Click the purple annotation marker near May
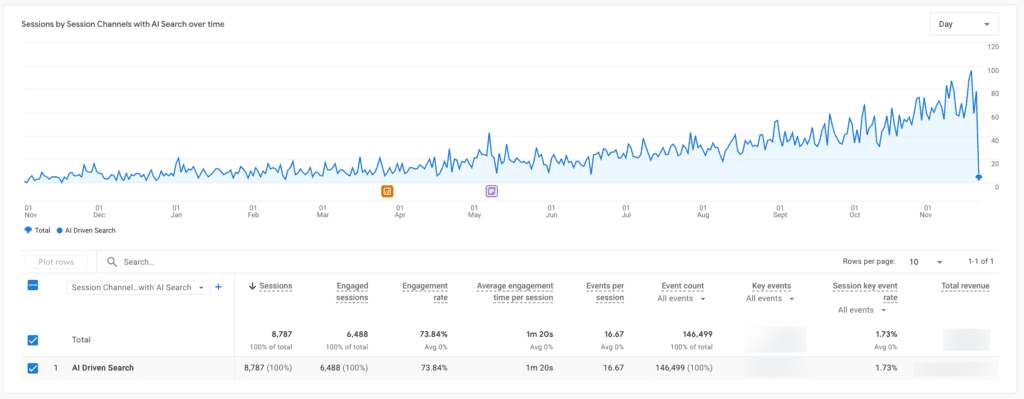Image resolution: width=1024 pixels, height=399 pixels. pos(492,191)
